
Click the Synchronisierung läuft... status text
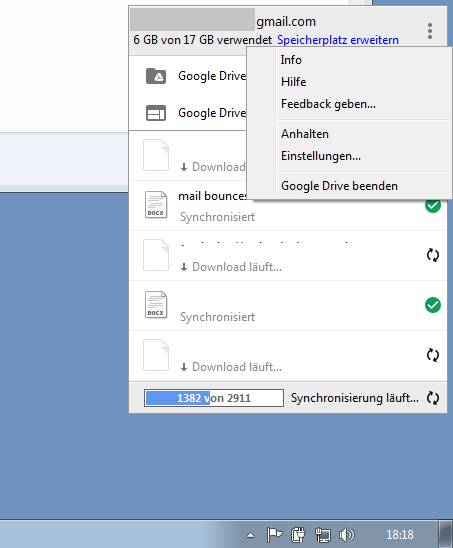355,398
